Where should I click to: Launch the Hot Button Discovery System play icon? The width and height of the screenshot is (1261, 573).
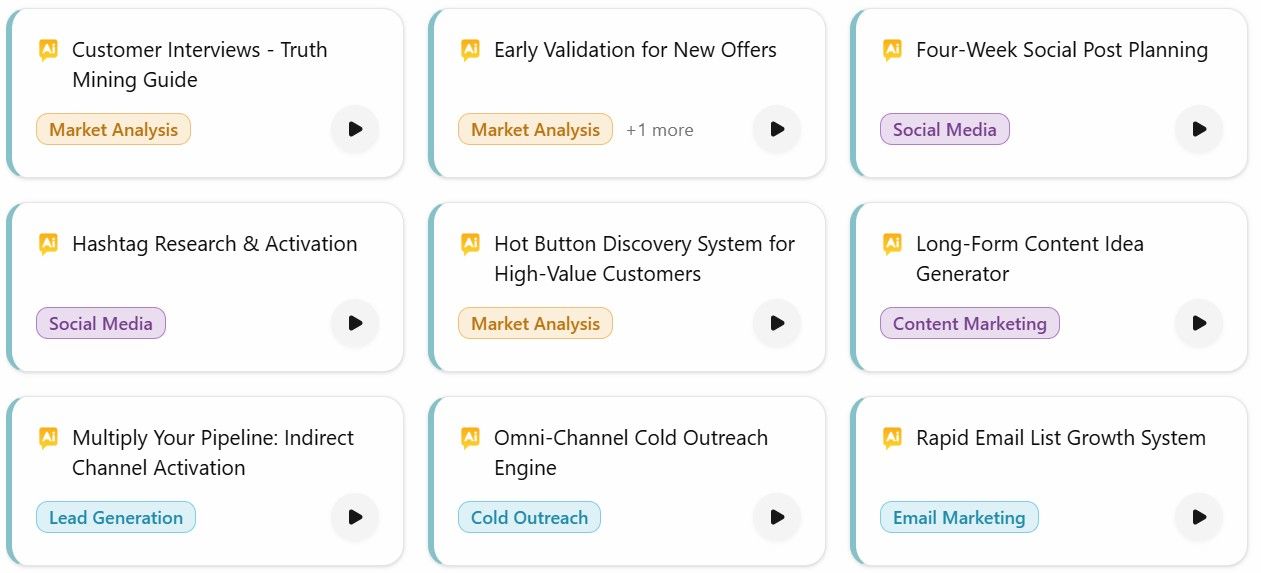point(777,323)
